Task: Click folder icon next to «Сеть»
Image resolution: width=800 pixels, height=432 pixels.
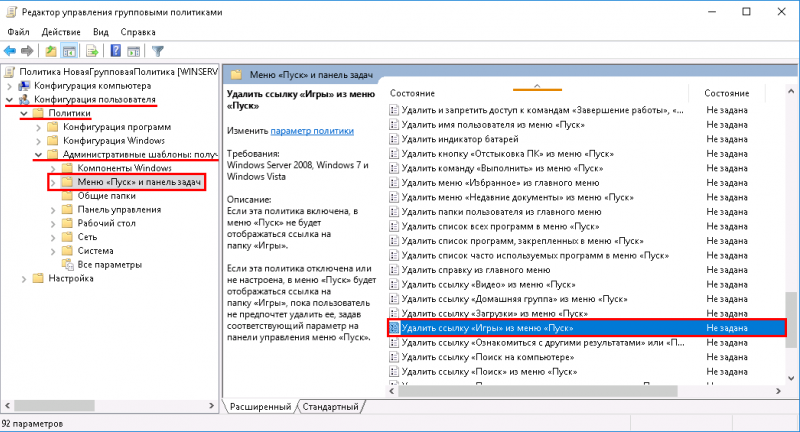Action: 67,237
